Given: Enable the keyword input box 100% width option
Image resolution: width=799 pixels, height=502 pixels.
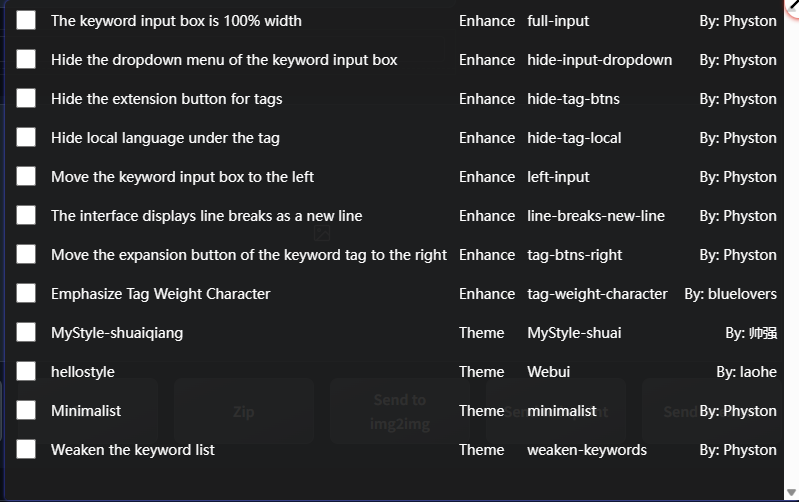Looking at the screenshot, I should click(x=26, y=20).
